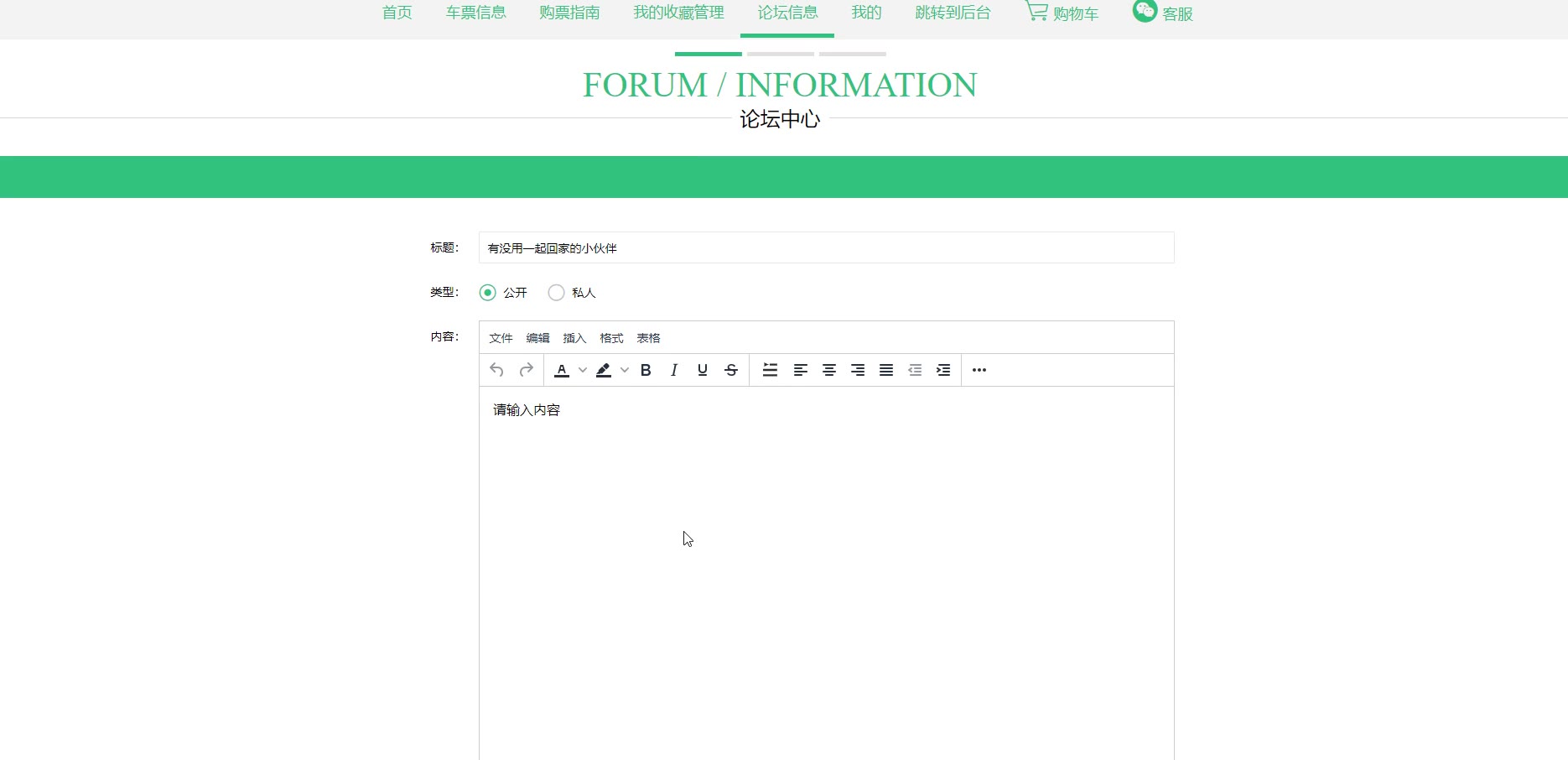The height and width of the screenshot is (760, 1568).
Task: Go to 首页 in navigation
Action: pos(397,13)
